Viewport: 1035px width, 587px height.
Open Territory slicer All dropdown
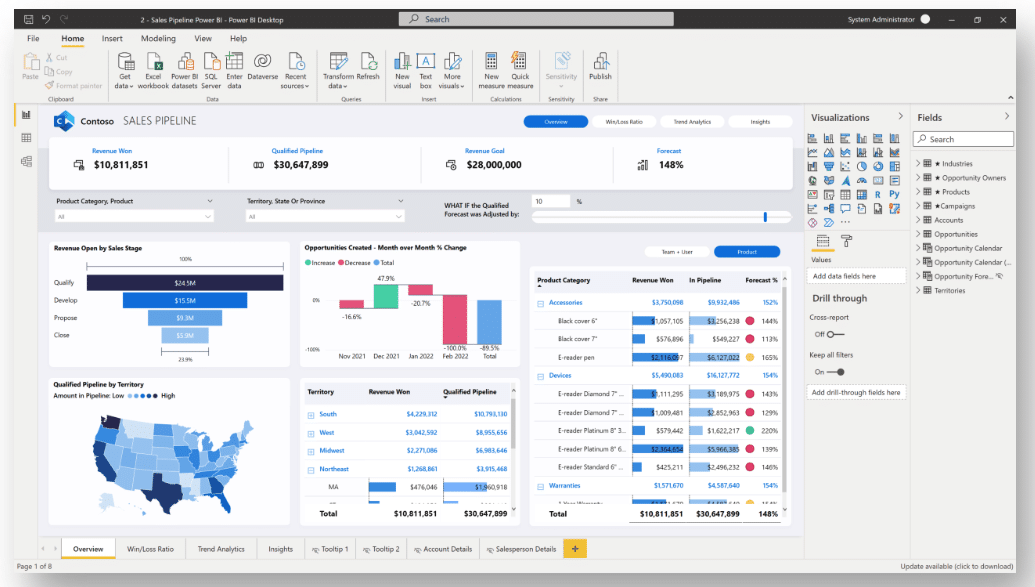click(x=325, y=216)
